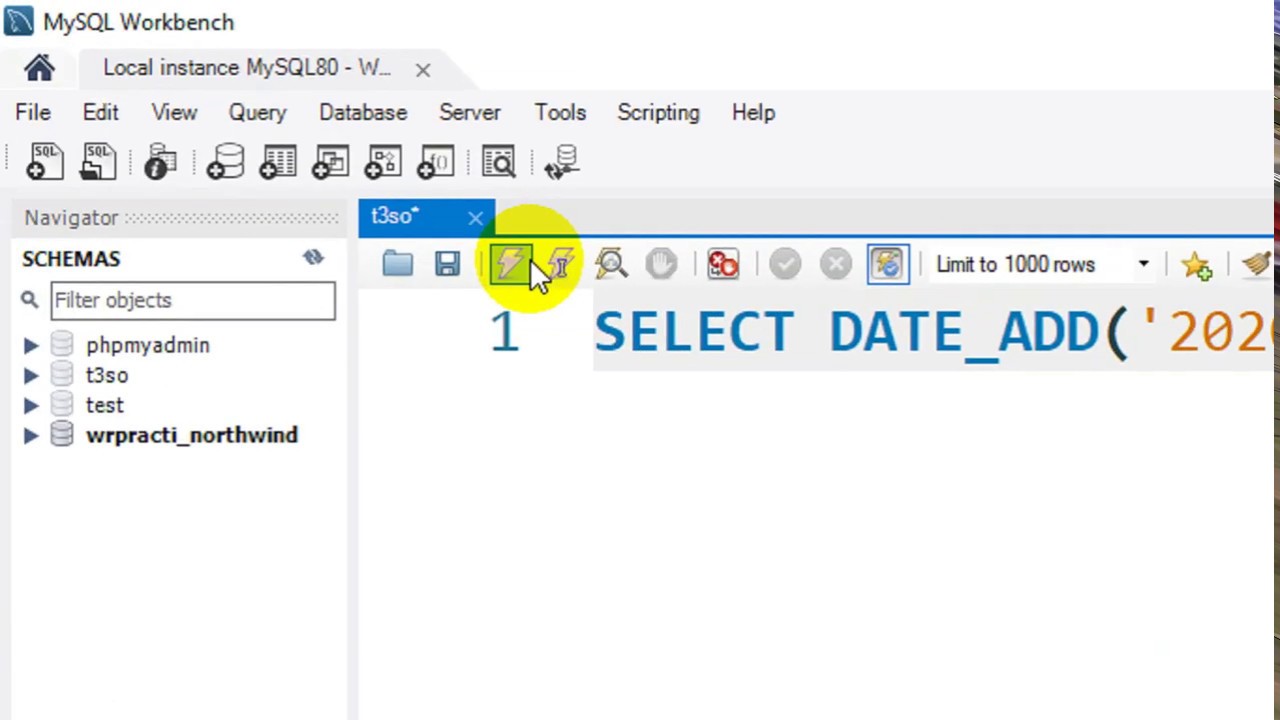Screen dimensions: 1280x720
Task: Switch to Local instance MySQL80 connection tab
Action: tap(247, 68)
